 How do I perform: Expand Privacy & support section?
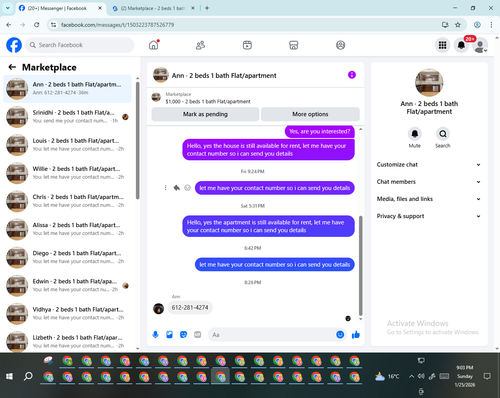coord(429,216)
